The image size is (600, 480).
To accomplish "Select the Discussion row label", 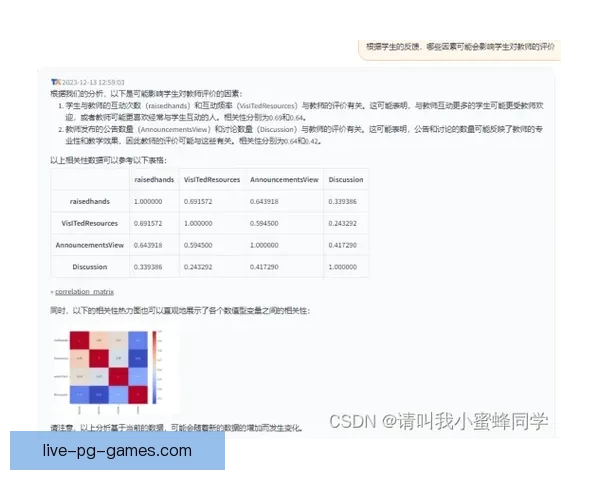I will (x=90, y=267).
